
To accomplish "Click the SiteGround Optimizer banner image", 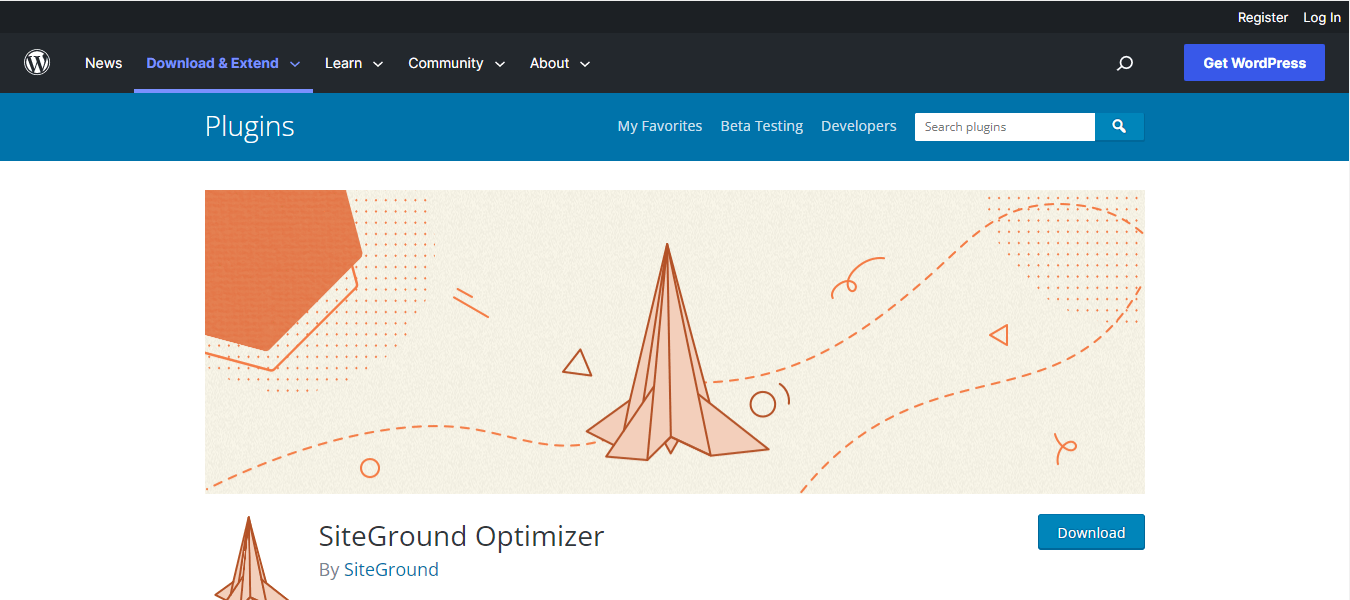I will click(675, 341).
